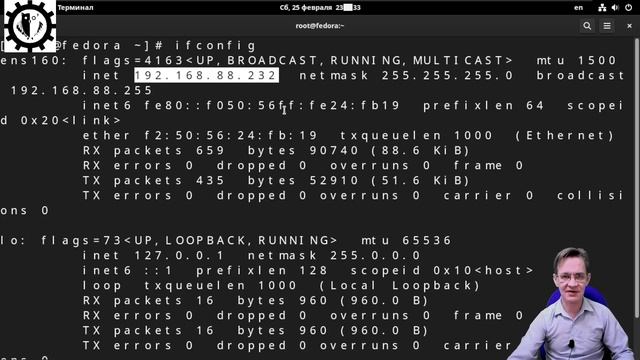640x360 pixels.
Task: Click the broadcast address 192.168.88.255
Action: [x=81, y=90]
